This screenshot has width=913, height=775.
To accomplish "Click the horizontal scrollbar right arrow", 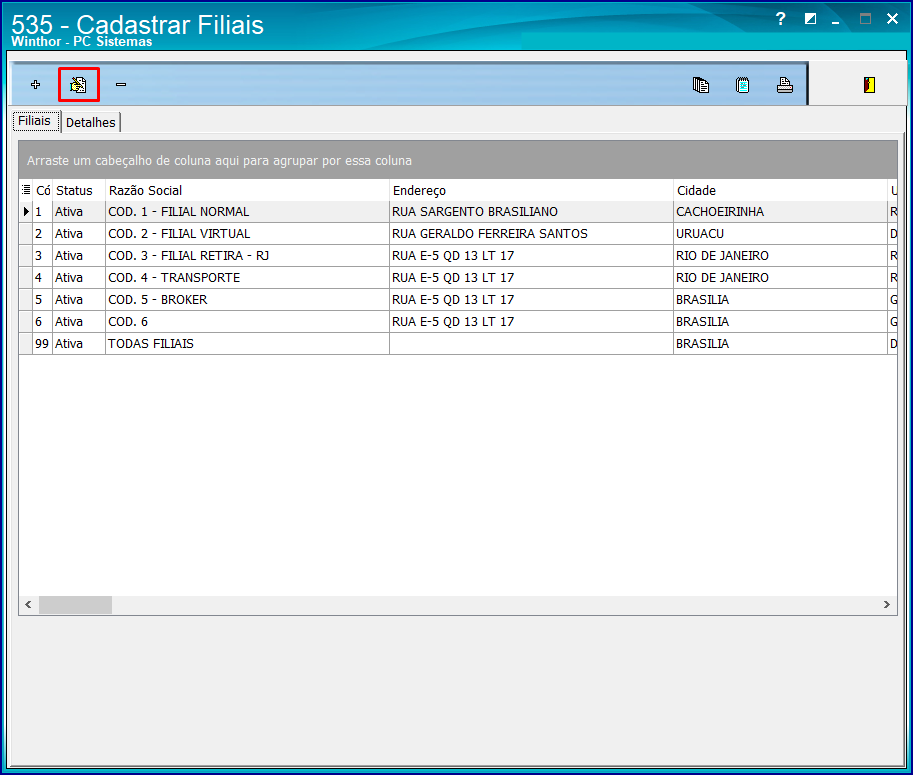I will pyautogui.click(x=887, y=604).
